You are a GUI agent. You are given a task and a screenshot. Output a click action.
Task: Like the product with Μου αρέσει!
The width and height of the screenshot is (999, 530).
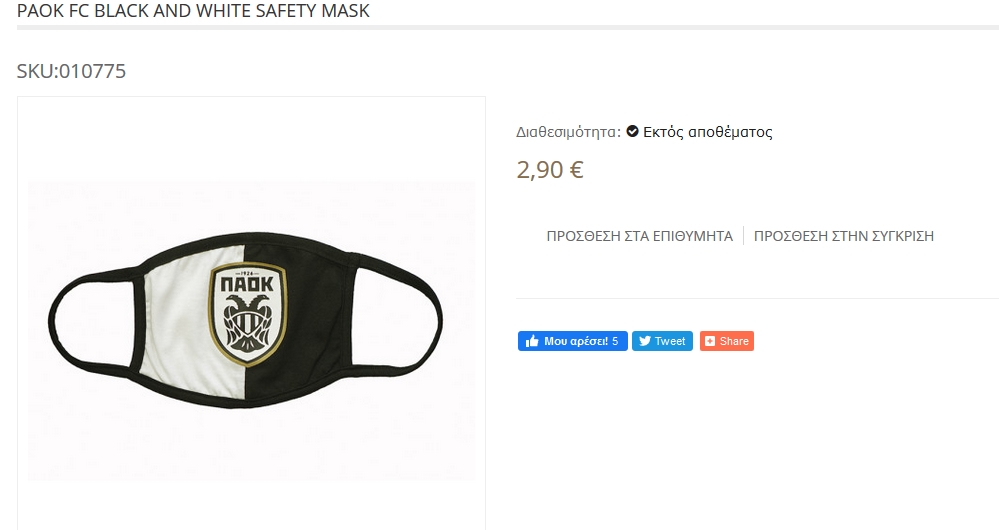[572, 341]
